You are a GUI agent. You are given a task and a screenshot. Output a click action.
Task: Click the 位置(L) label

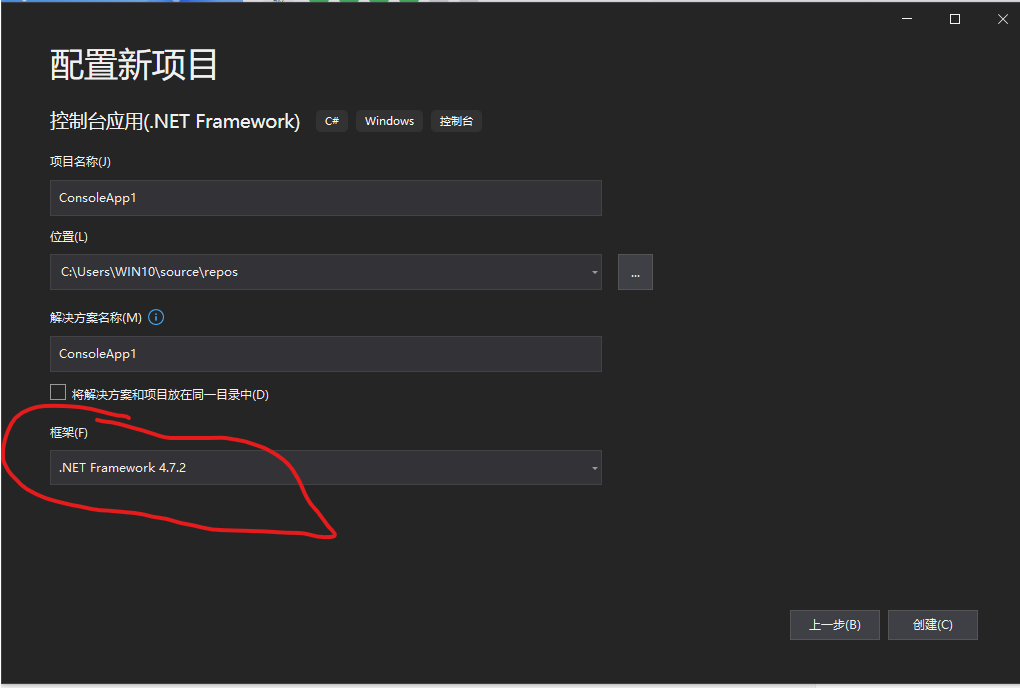[69, 237]
